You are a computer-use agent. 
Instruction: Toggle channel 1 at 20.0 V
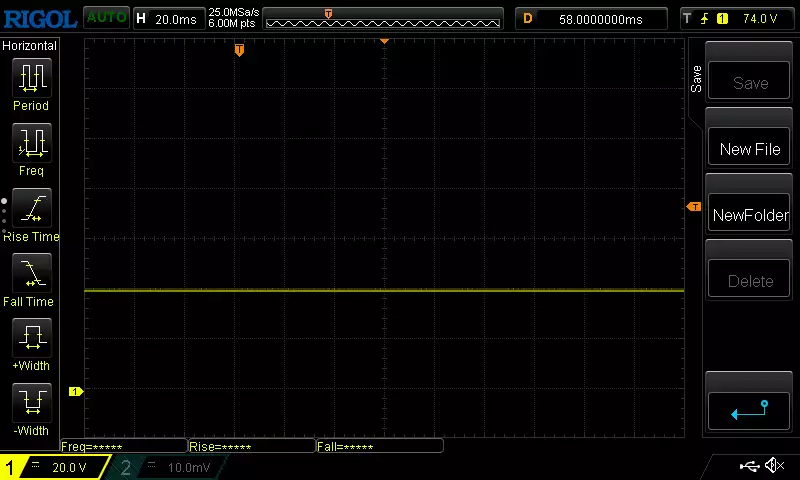pyautogui.click(x=54, y=467)
